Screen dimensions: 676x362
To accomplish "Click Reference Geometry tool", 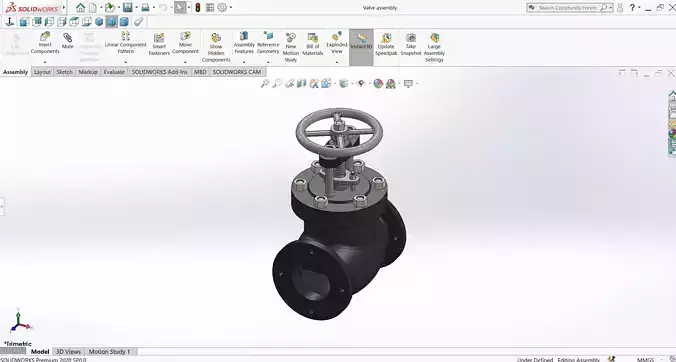I will coord(268,43).
